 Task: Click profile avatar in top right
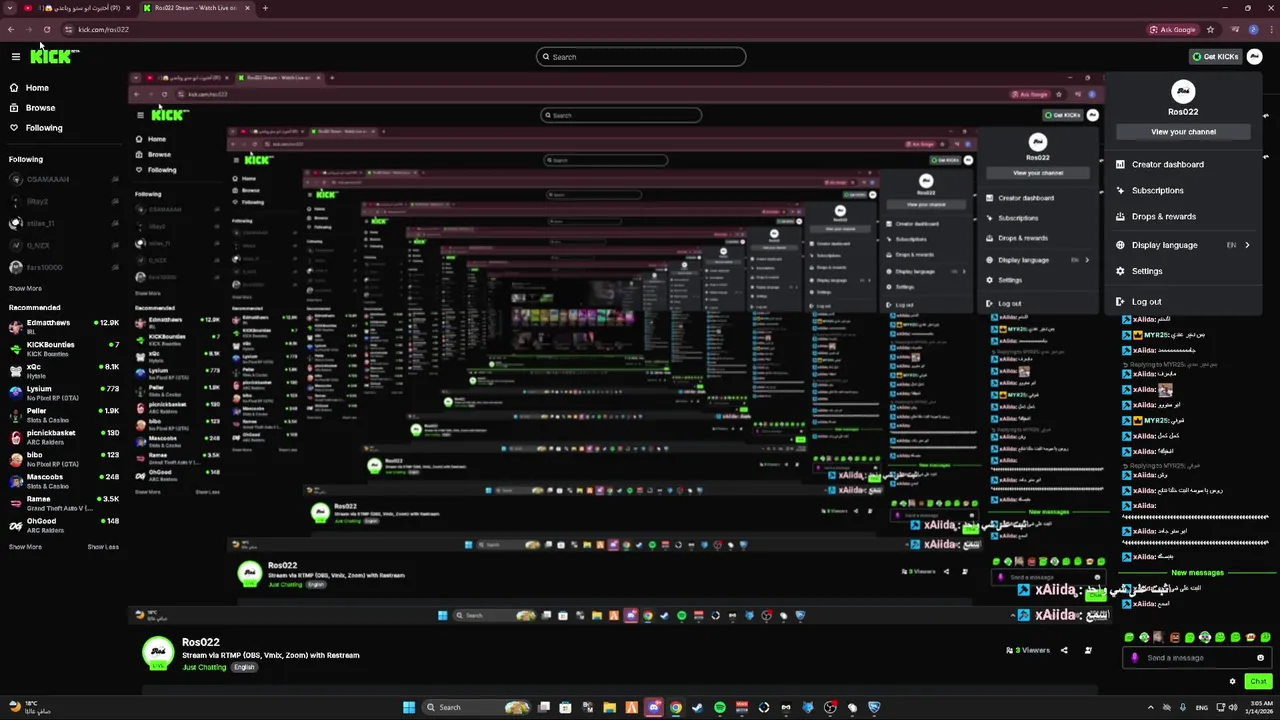tap(1254, 57)
